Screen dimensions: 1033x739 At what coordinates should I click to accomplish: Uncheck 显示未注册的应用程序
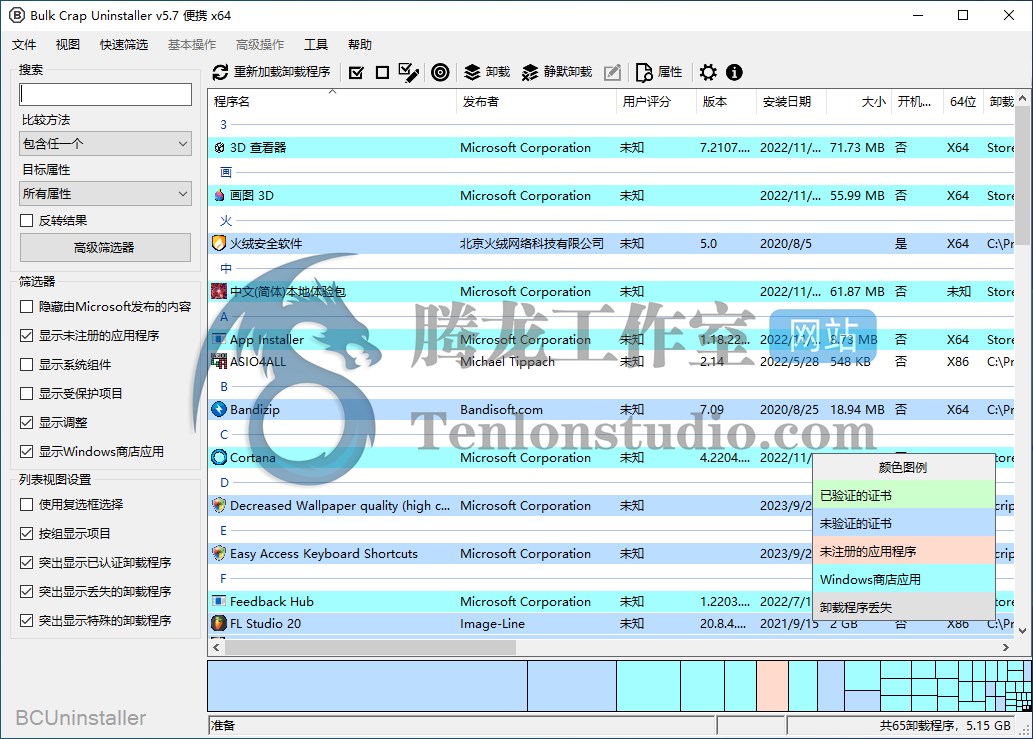click(26, 335)
